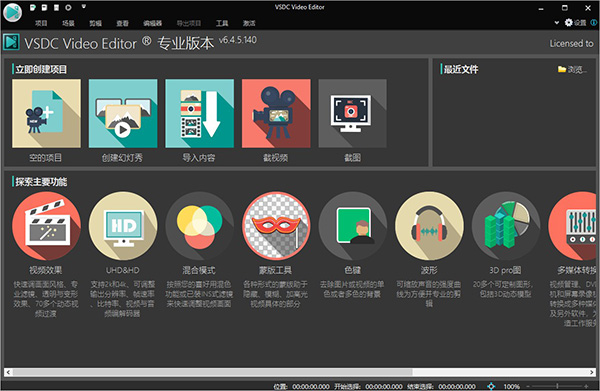Open the quick-access toolbar customize arrow
The image size is (600, 391).
[84, 7]
